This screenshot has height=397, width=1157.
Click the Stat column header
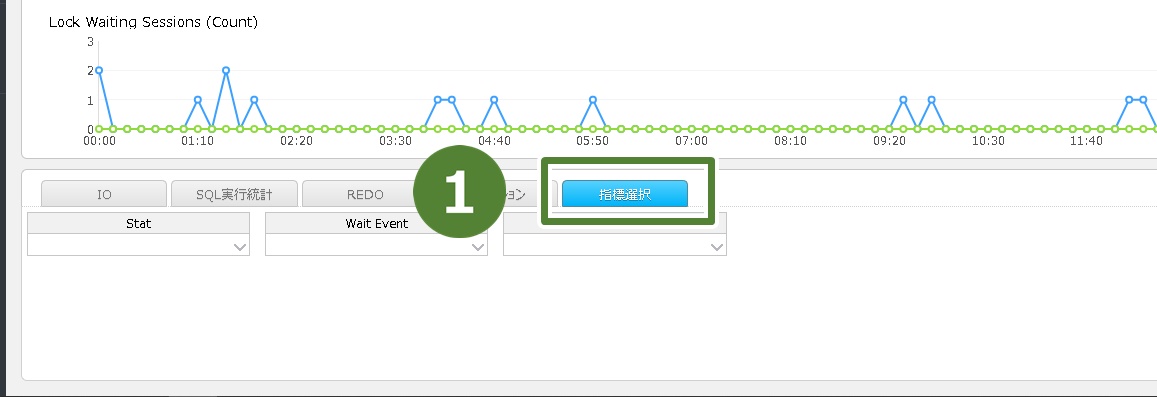pos(139,223)
